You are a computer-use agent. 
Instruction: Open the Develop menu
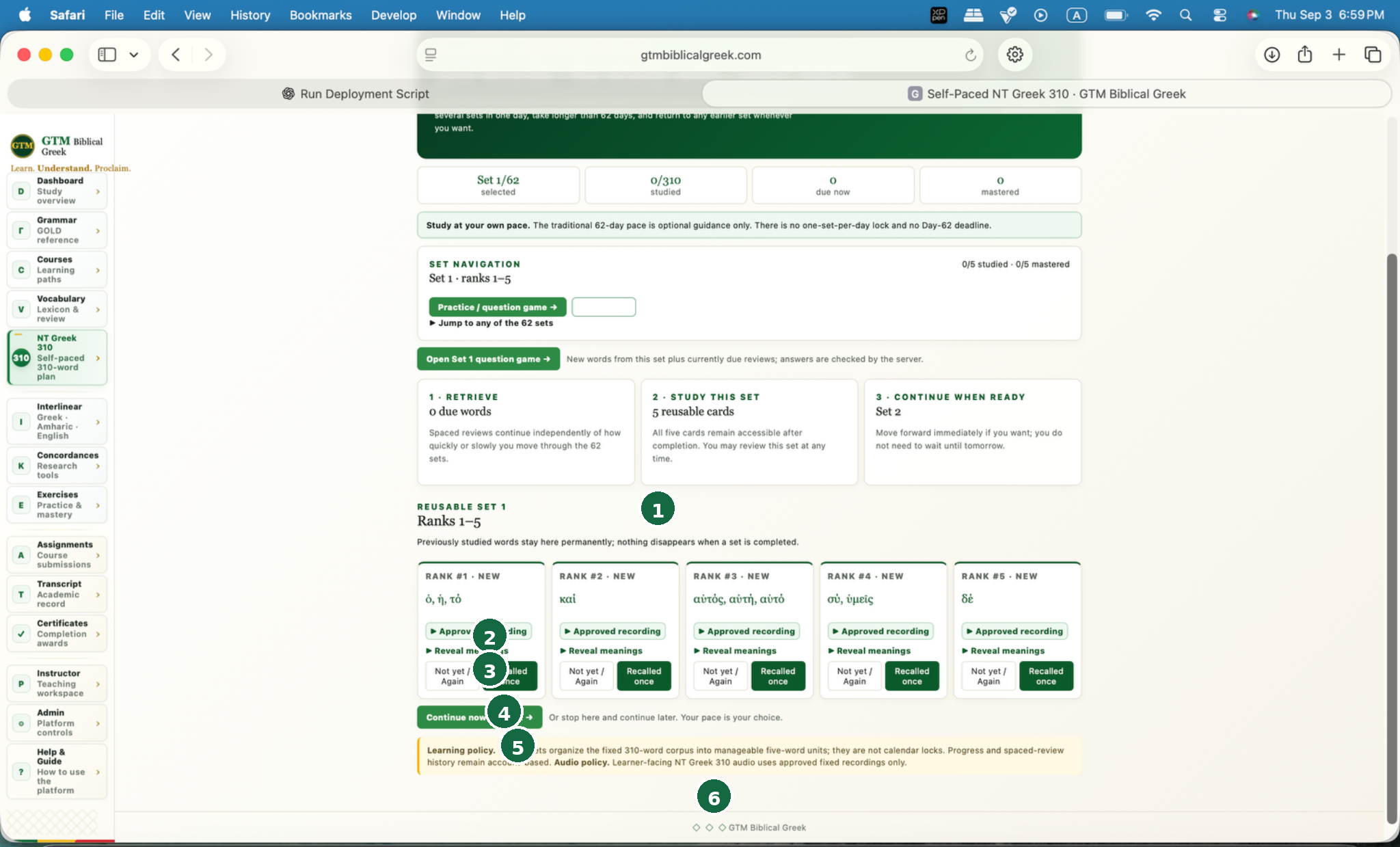394,15
